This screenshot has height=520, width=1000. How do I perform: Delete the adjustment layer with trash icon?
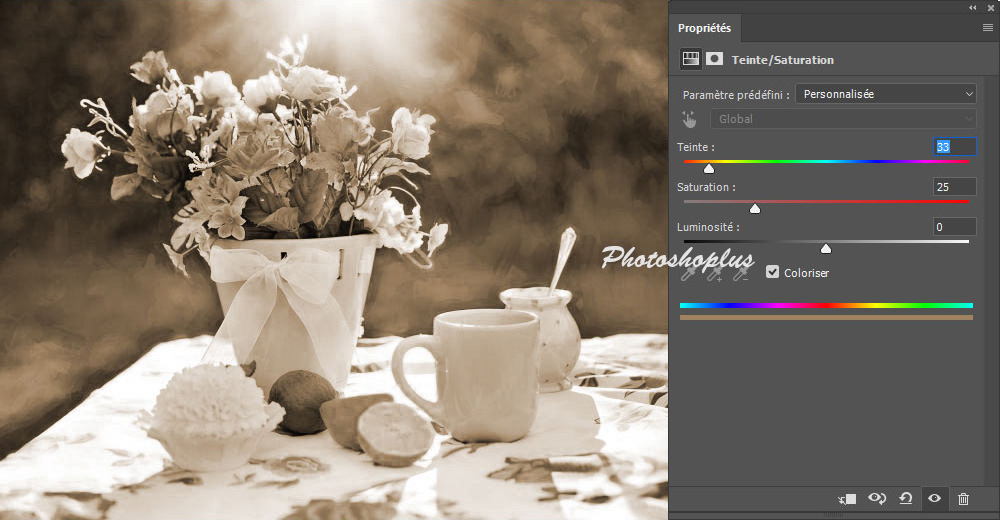point(963,498)
